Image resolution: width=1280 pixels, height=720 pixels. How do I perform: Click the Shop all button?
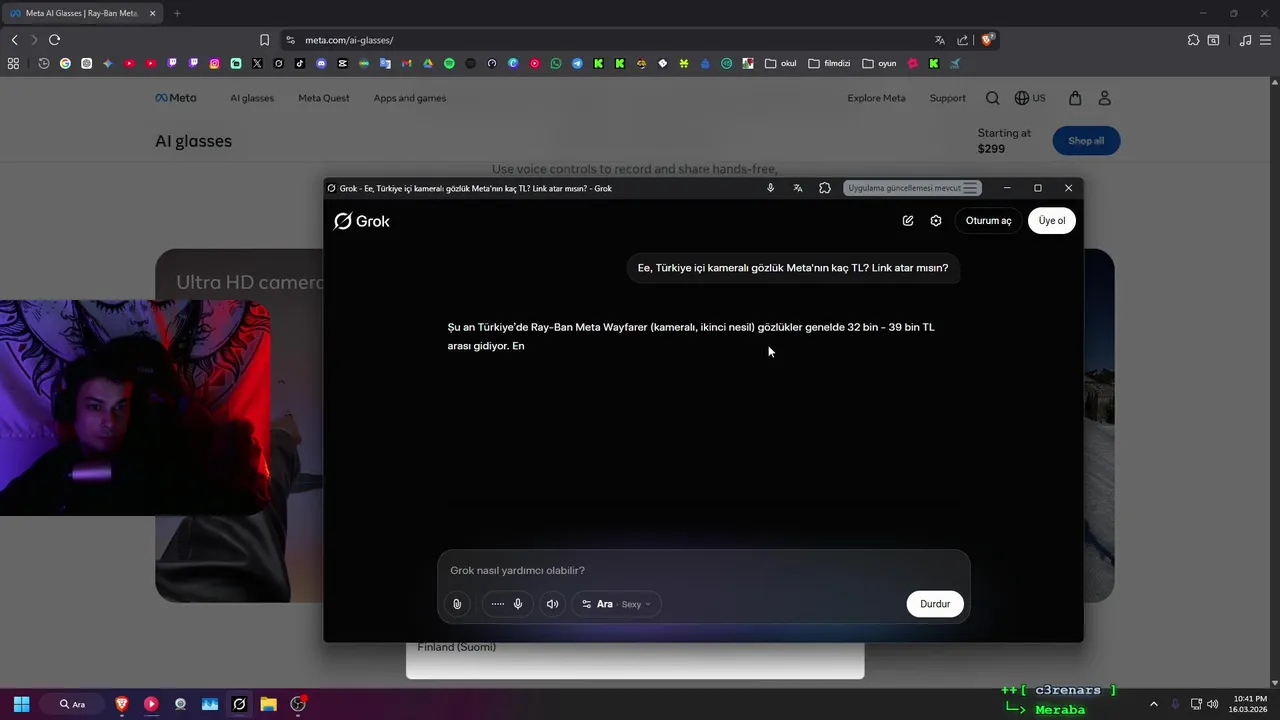[1086, 141]
